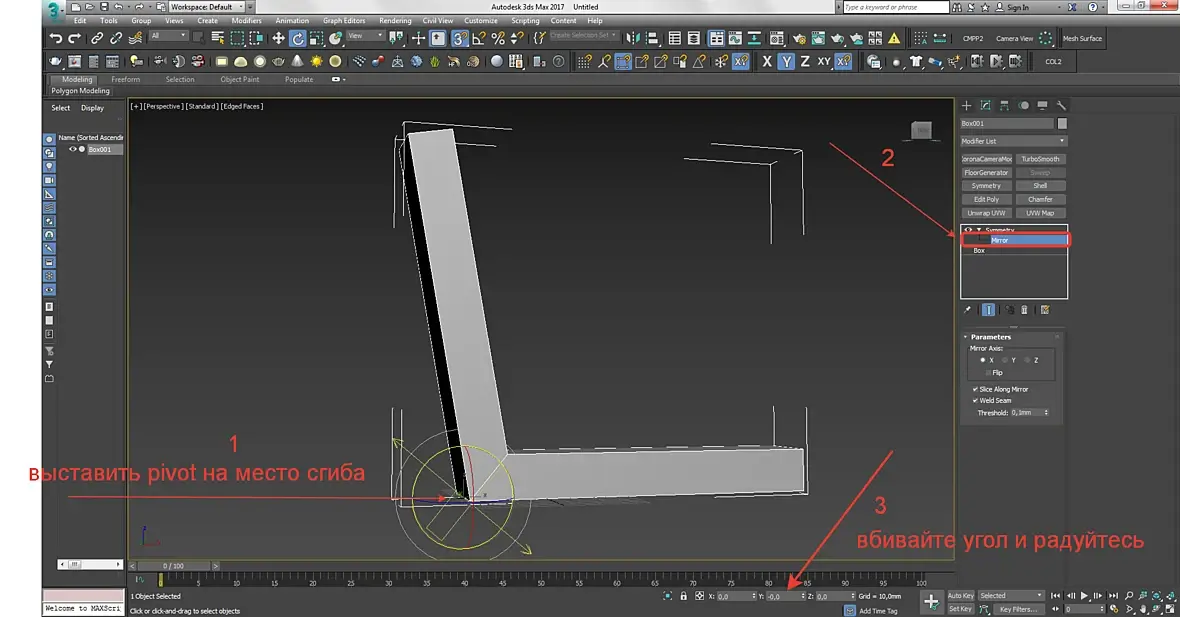
Task: Uncheck Weld Seam option
Action: 975,400
